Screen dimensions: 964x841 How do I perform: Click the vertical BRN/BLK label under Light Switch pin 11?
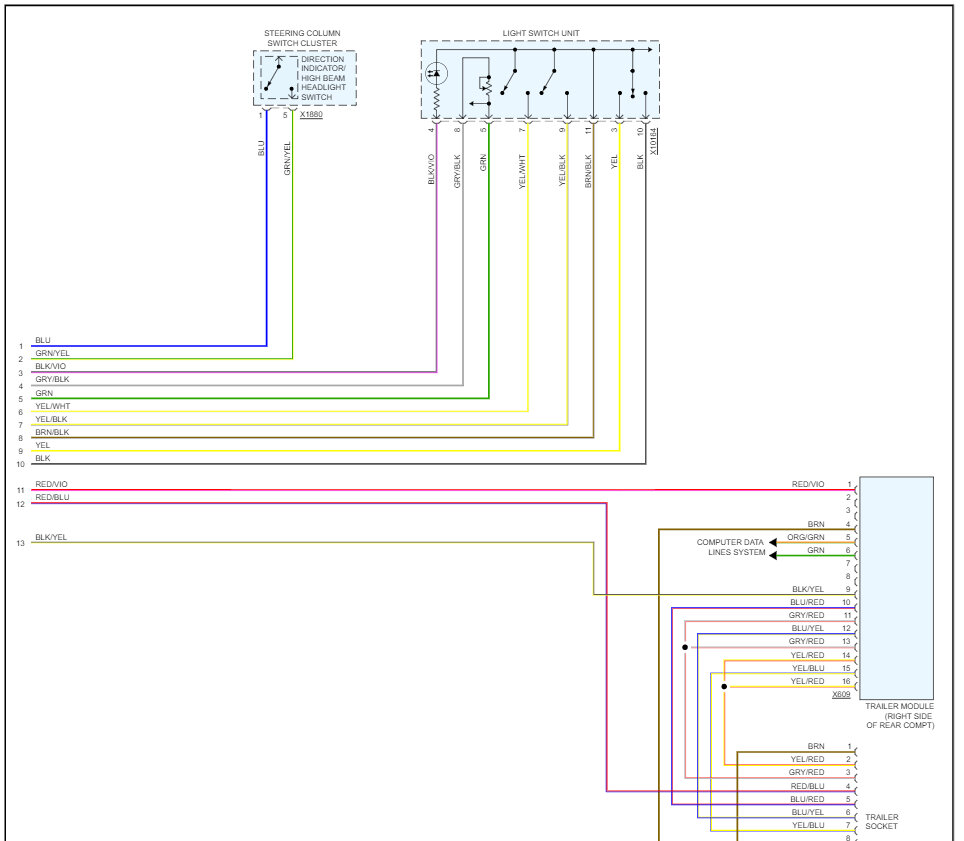(588, 171)
